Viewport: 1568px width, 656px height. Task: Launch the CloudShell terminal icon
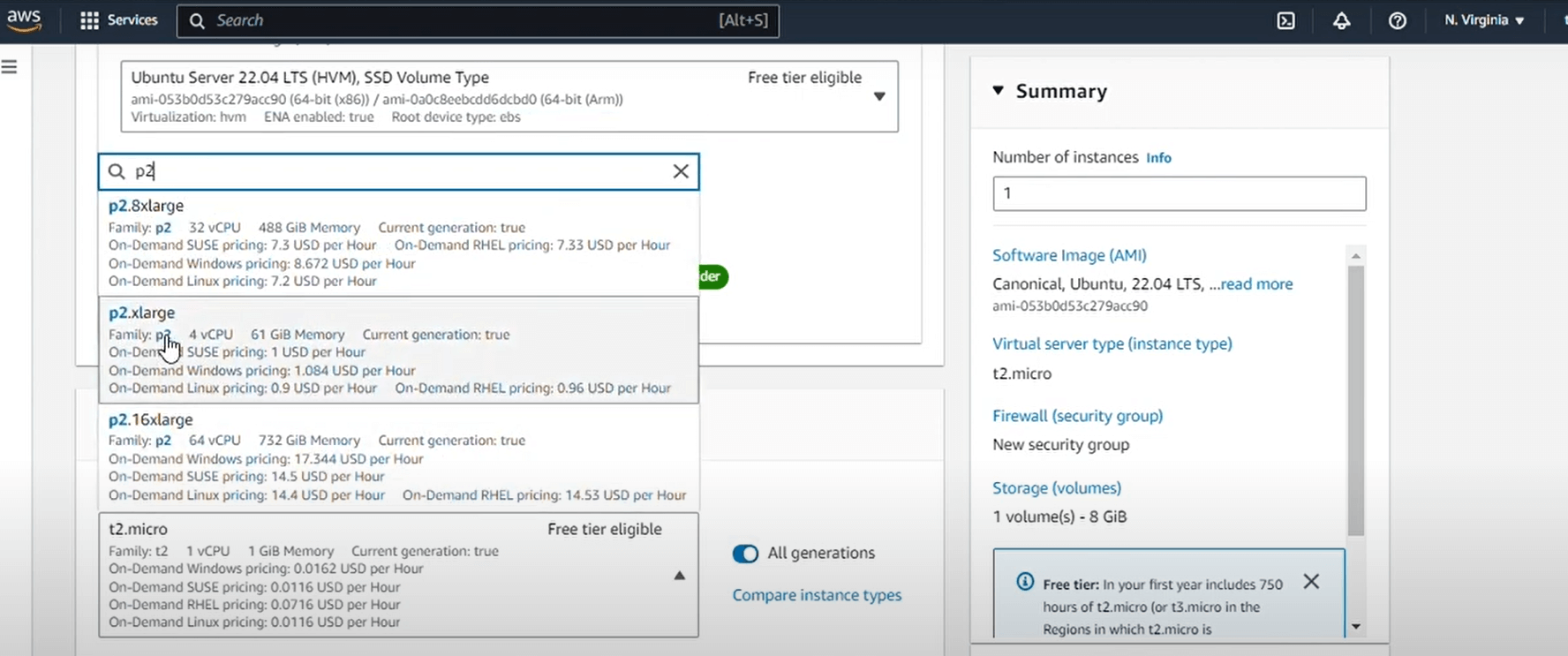pos(1285,20)
